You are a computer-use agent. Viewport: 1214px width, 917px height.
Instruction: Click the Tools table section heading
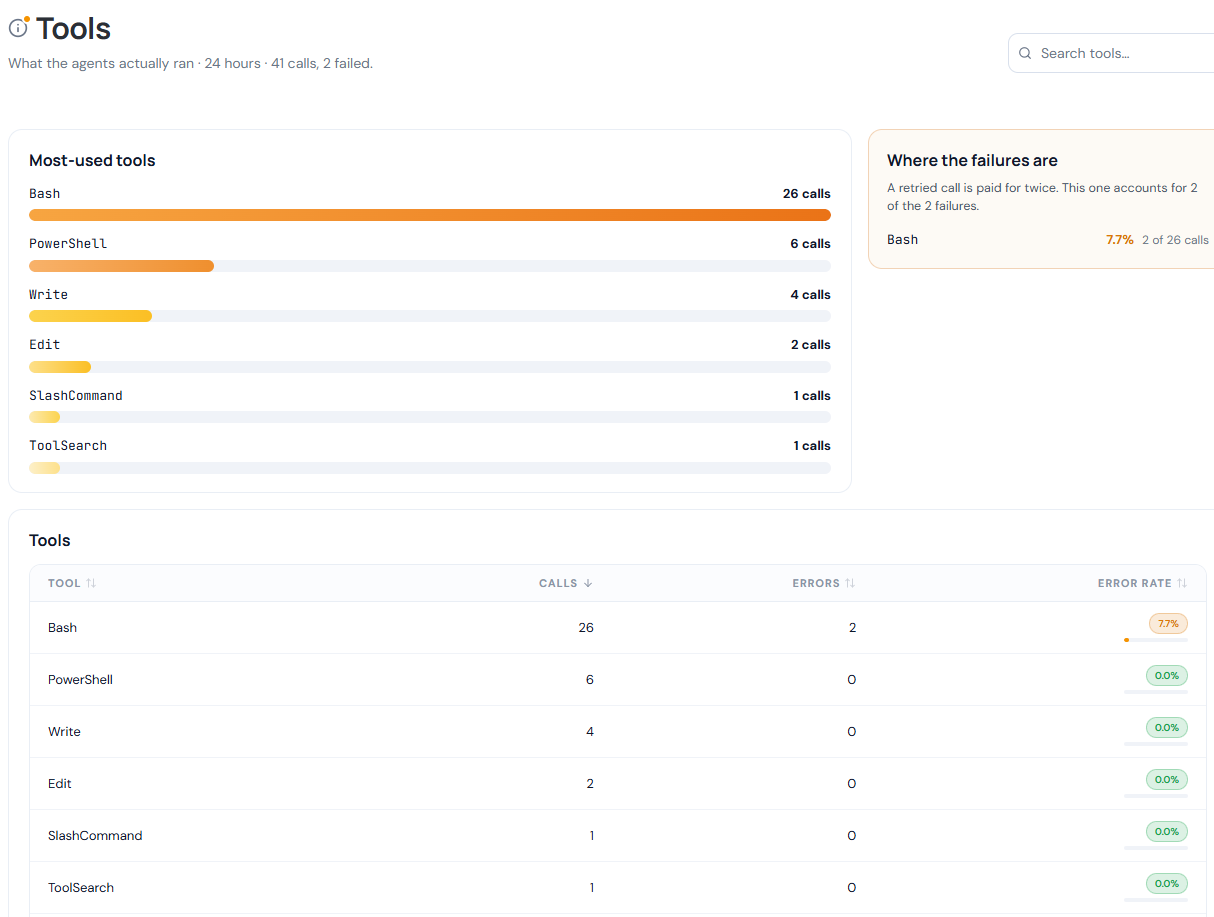tap(50, 540)
